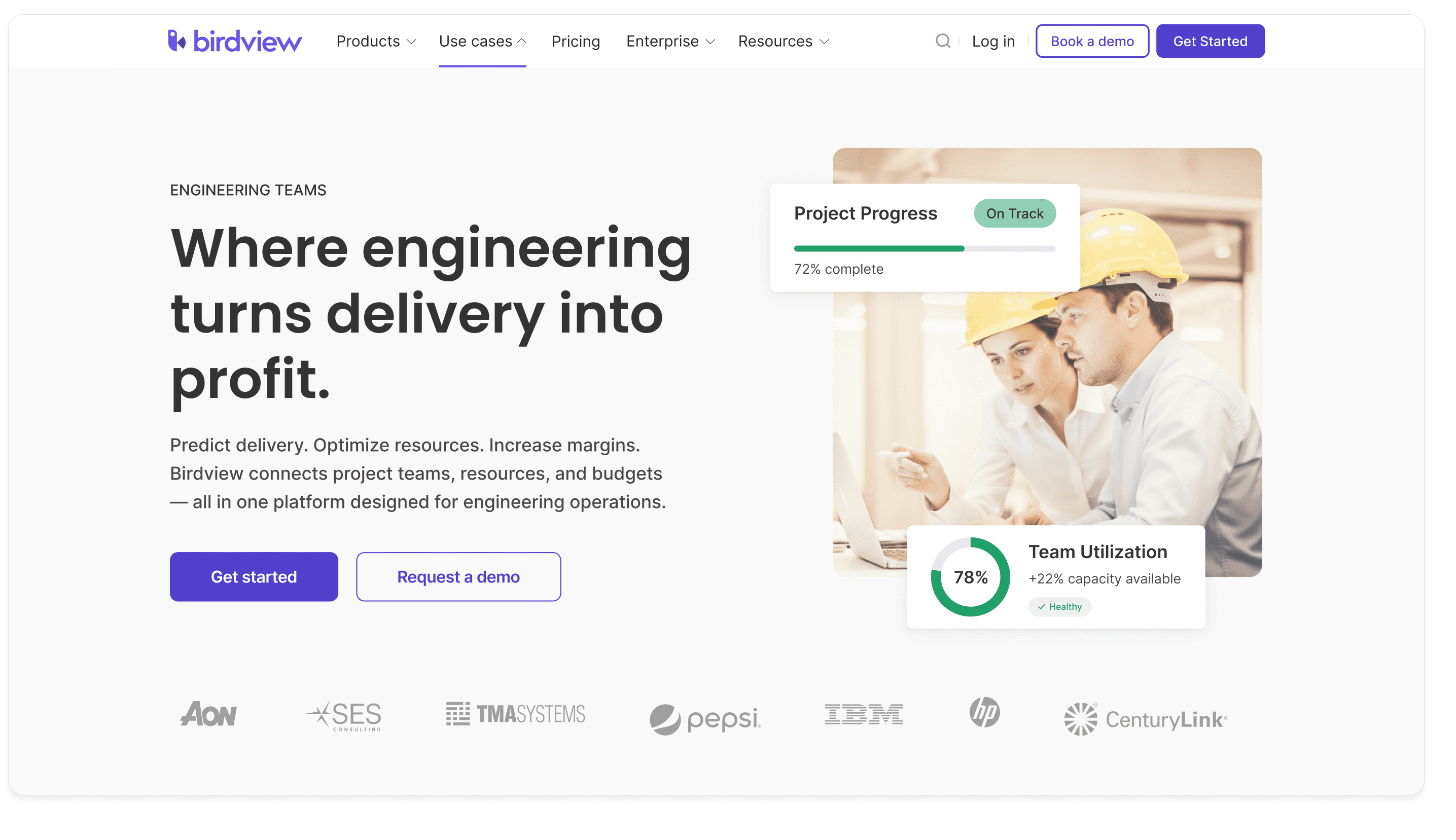Click the TMA Systems logo
Image resolution: width=1456 pixels, height=840 pixels.
[x=515, y=714]
